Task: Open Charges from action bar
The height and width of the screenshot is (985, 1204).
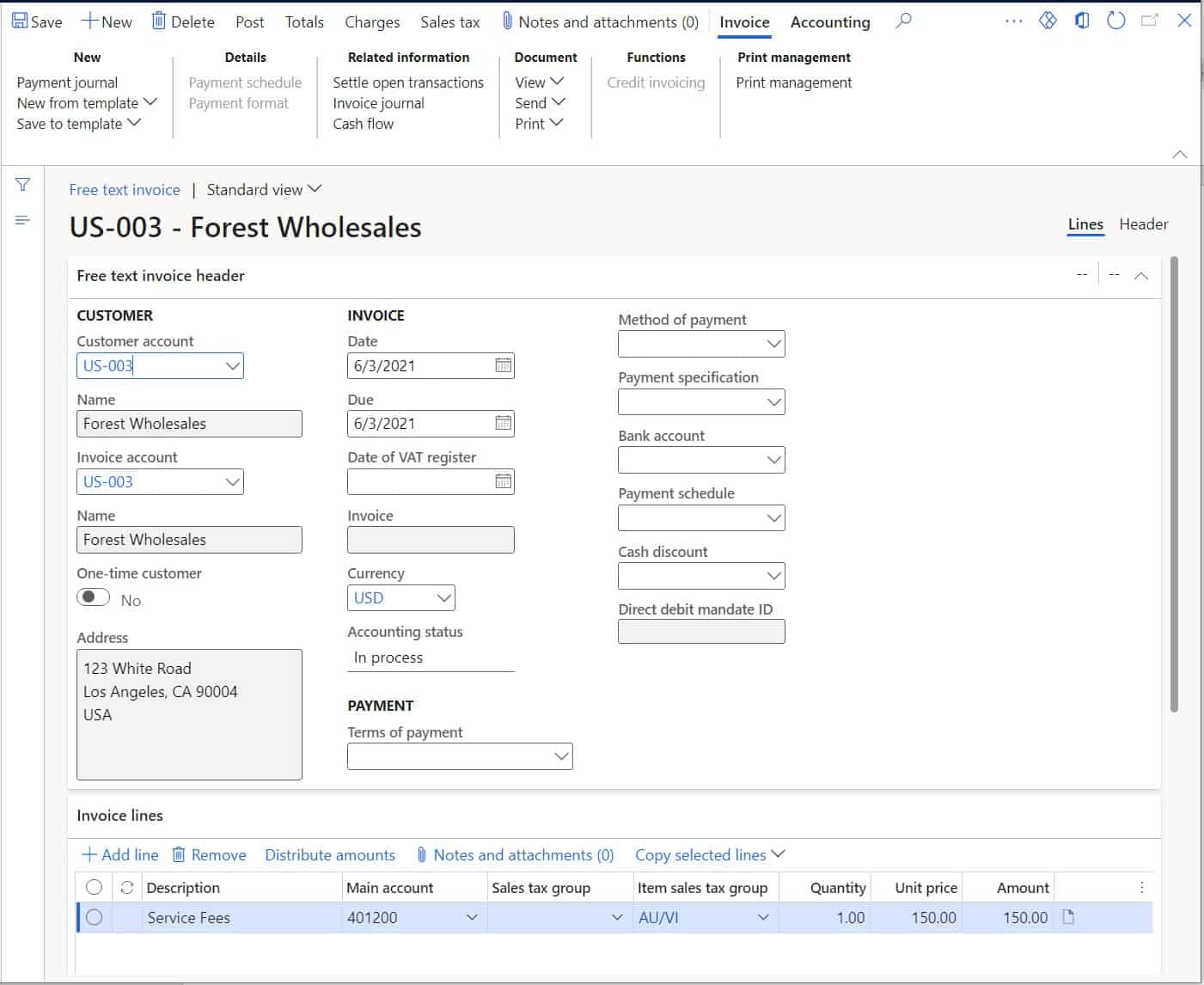Action: point(372,21)
